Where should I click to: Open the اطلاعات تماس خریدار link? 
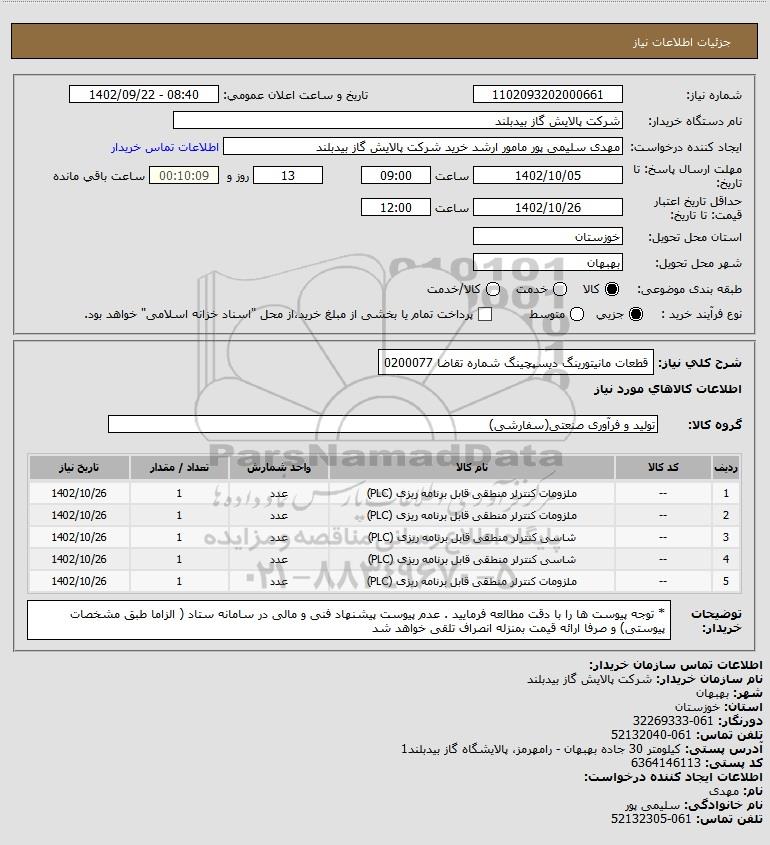[x=165, y=147]
